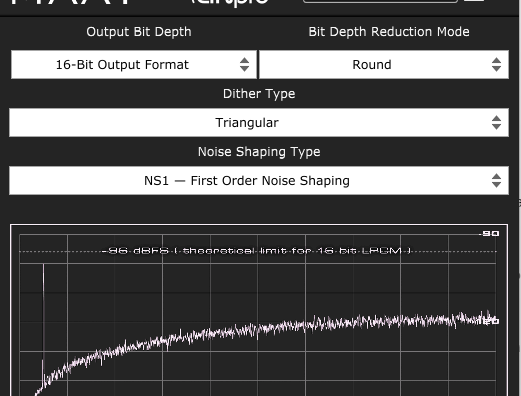This screenshot has height=396, width=521.
Task: Click the Bit Depth Reduction Mode label
Action: tap(389, 32)
